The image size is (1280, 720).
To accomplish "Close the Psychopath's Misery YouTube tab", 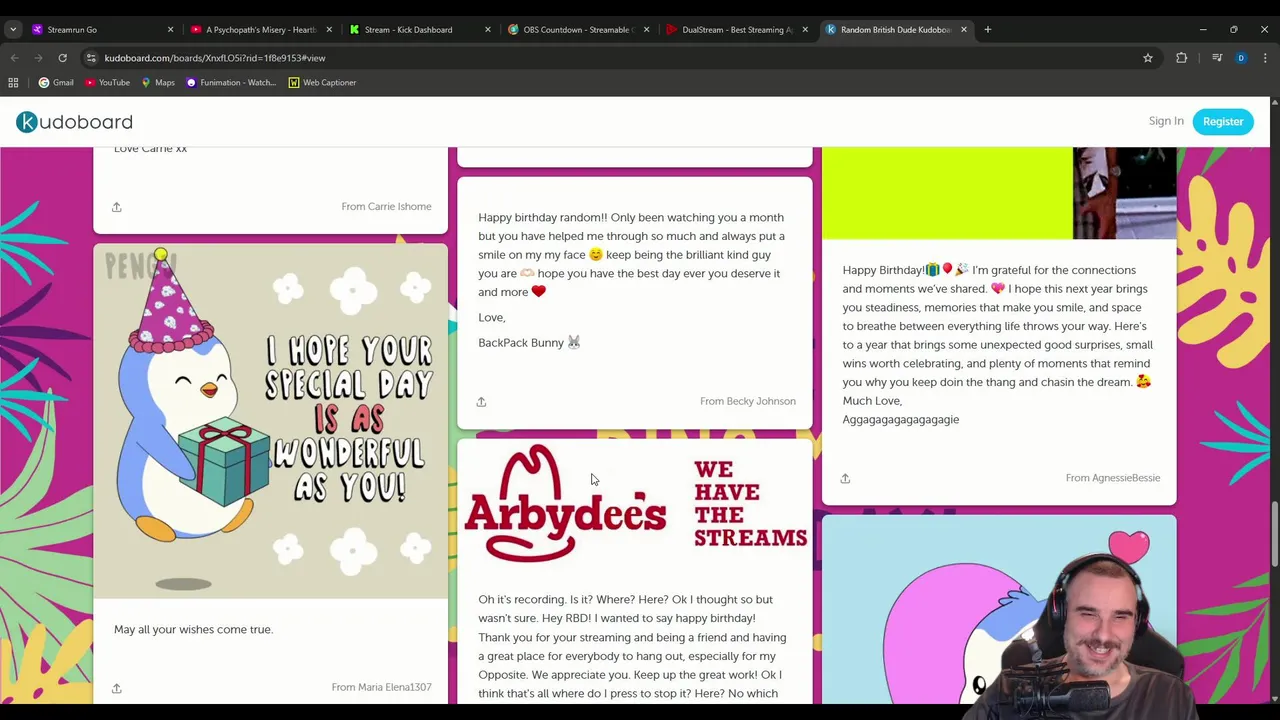I will pyautogui.click(x=329, y=30).
